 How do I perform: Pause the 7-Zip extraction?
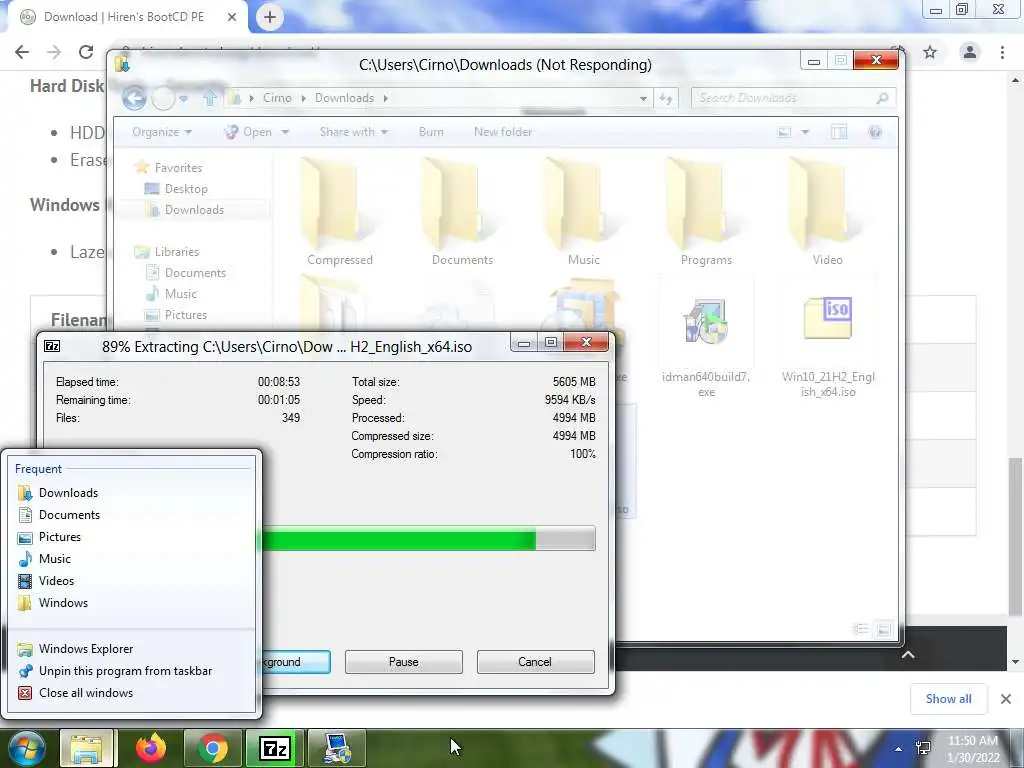[404, 662]
